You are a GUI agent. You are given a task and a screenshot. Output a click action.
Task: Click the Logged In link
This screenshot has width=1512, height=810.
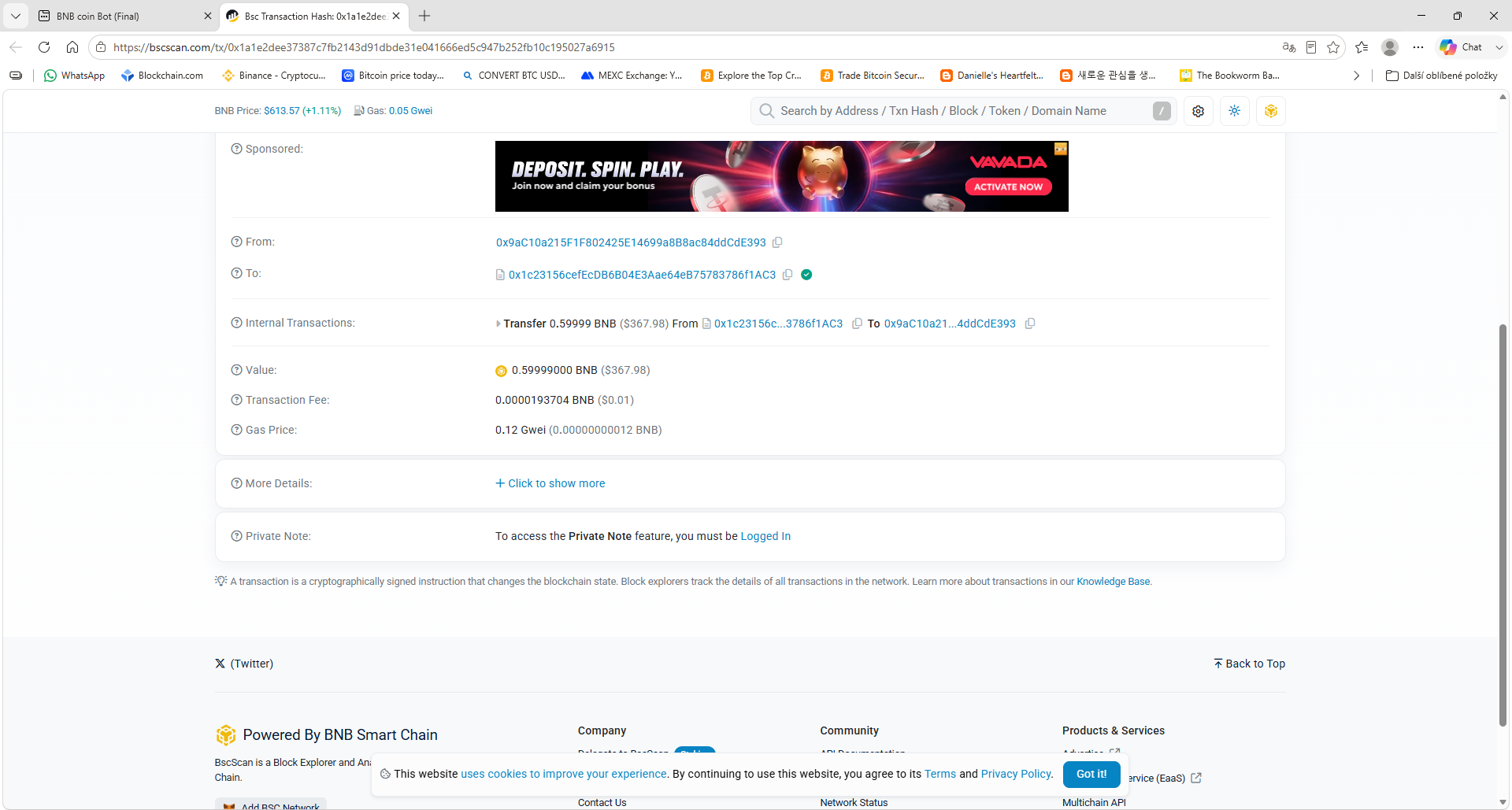(x=765, y=536)
